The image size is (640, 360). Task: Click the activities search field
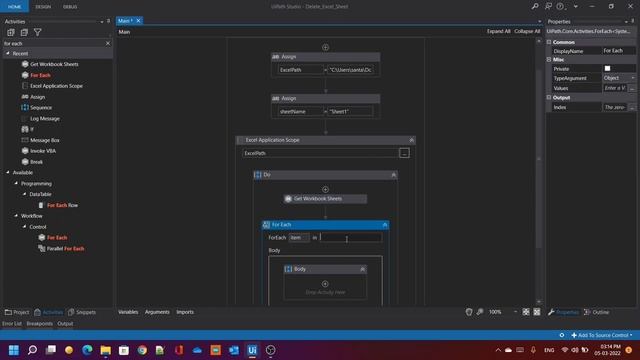point(53,43)
